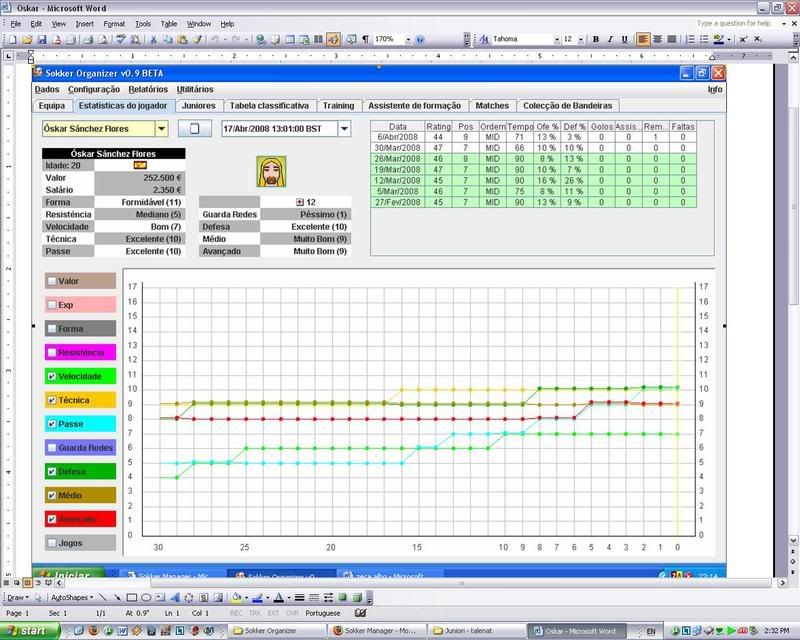Activate the Format Painter brush
The height and width of the screenshot is (640, 800).
pos(197,39)
